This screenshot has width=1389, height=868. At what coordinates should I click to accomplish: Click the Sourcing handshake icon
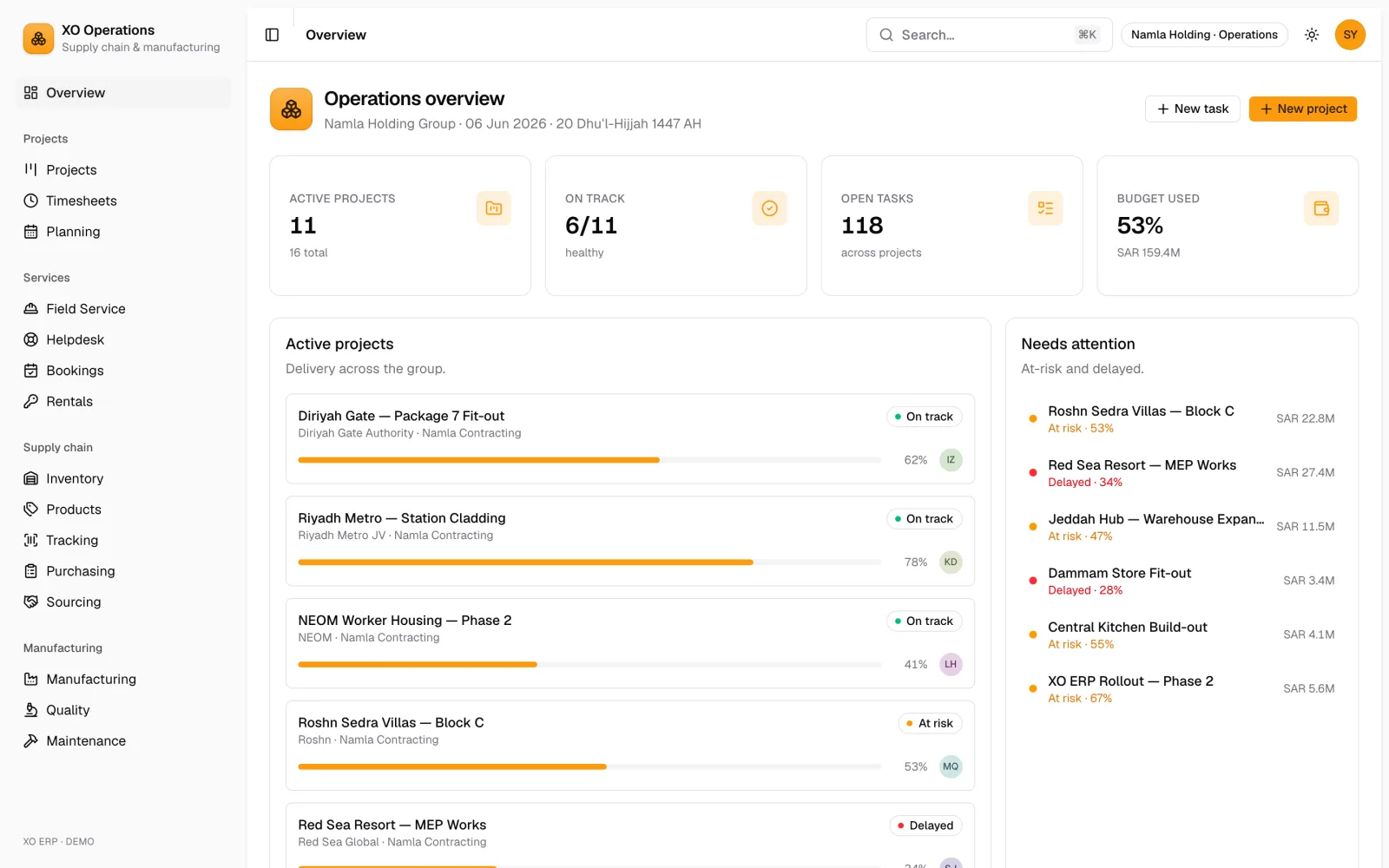(x=31, y=602)
